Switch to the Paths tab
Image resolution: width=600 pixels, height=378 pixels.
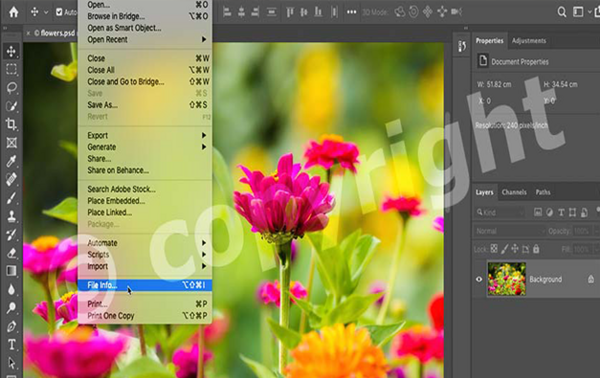(543, 192)
